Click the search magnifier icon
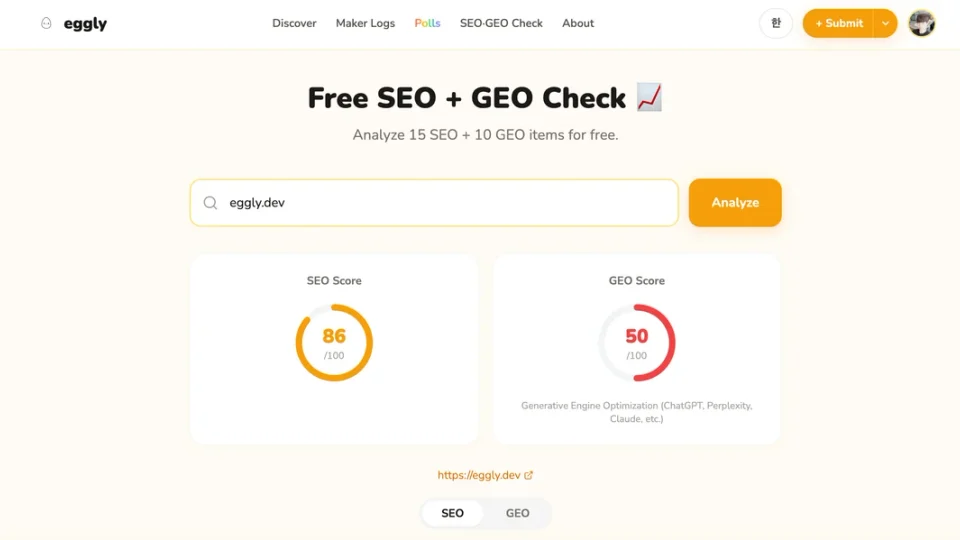Image resolution: width=960 pixels, height=540 pixels. tap(210, 203)
